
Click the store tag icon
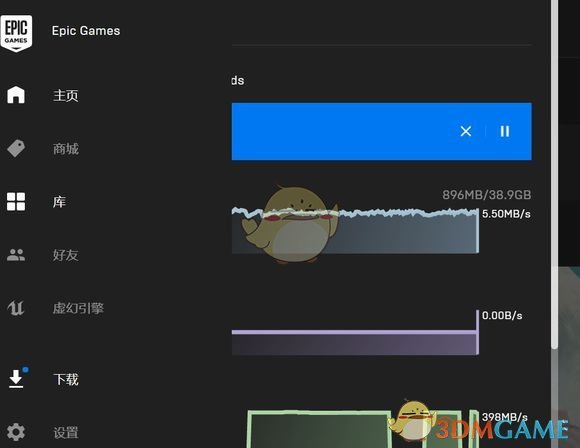[x=16, y=148]
